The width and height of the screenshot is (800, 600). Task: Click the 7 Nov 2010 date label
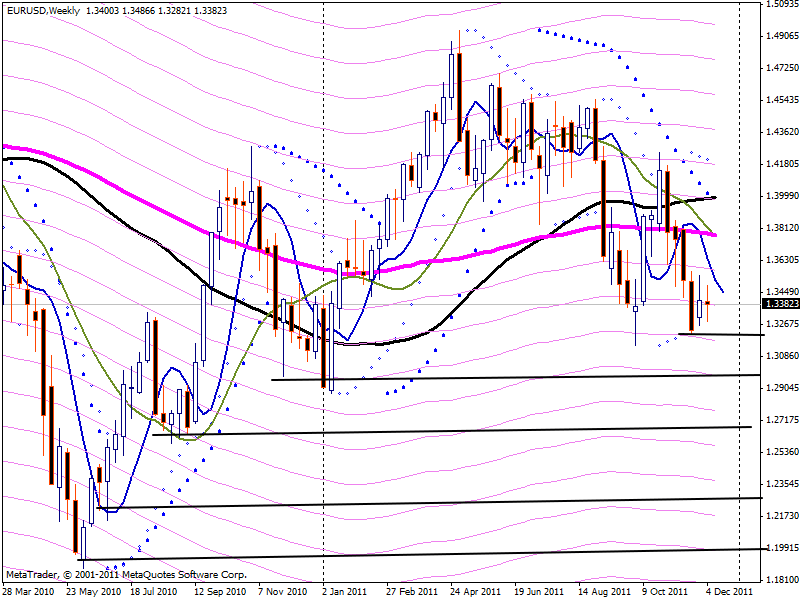tap(283, 591)
